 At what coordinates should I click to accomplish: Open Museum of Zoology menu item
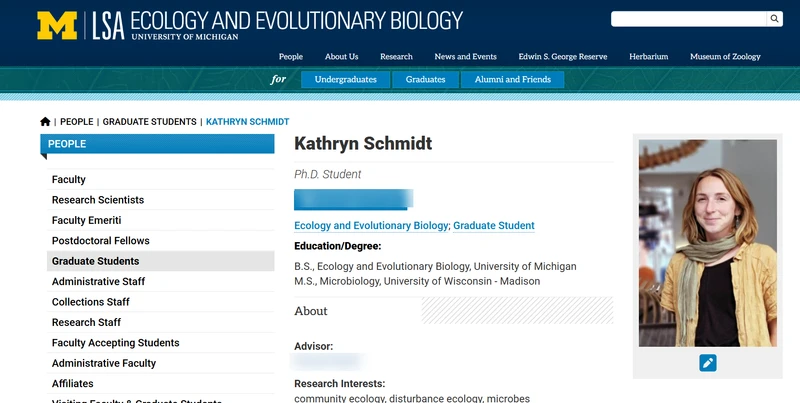tap(725, 57)
